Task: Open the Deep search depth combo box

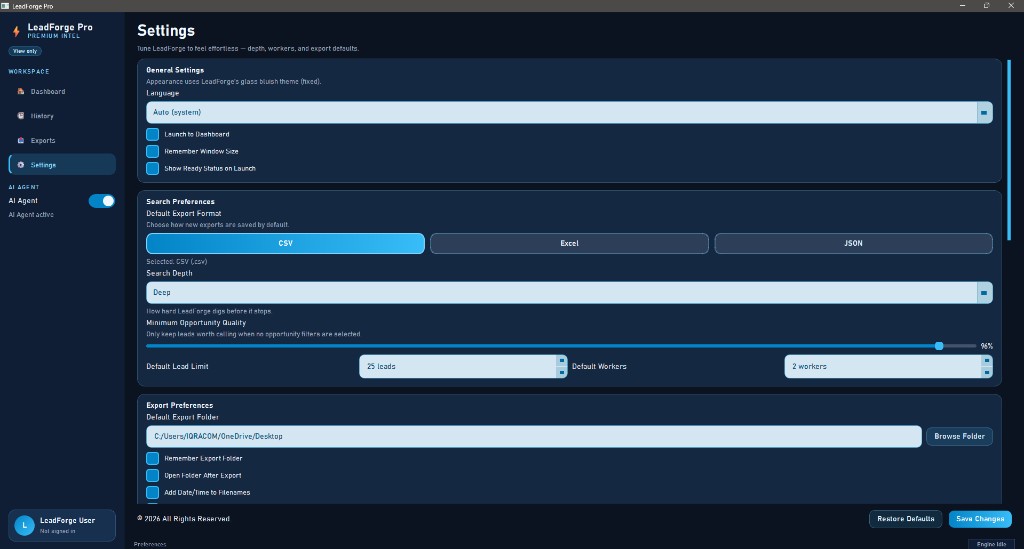Action: (569, 292)
